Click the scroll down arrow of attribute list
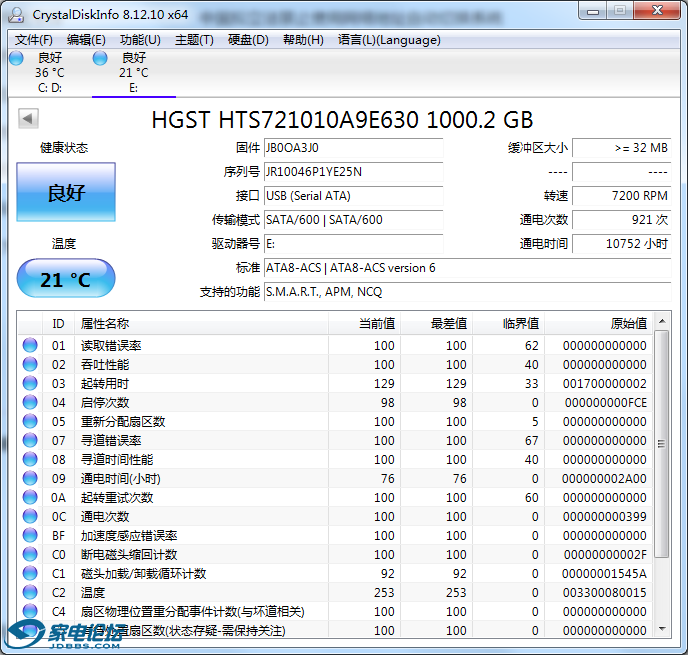 coord(662,629)
